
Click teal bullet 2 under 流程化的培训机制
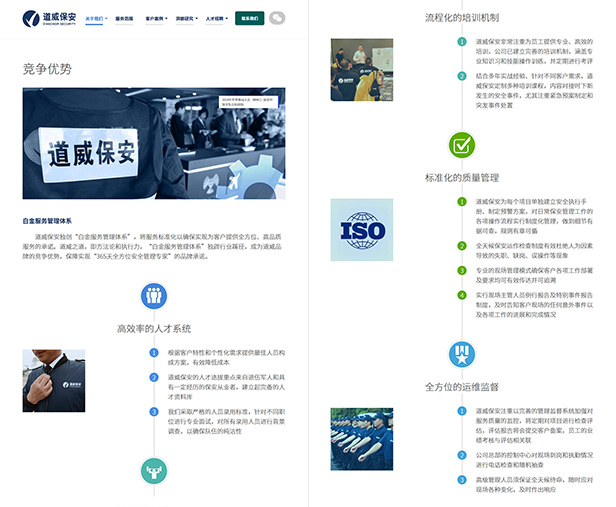pos(462,76)
